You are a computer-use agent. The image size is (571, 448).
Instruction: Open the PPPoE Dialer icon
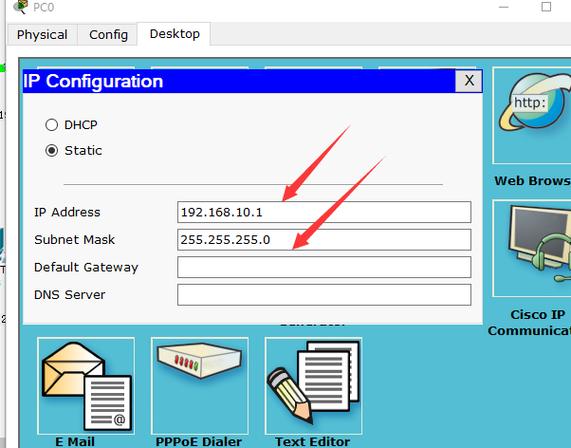[x=200, y=386]
